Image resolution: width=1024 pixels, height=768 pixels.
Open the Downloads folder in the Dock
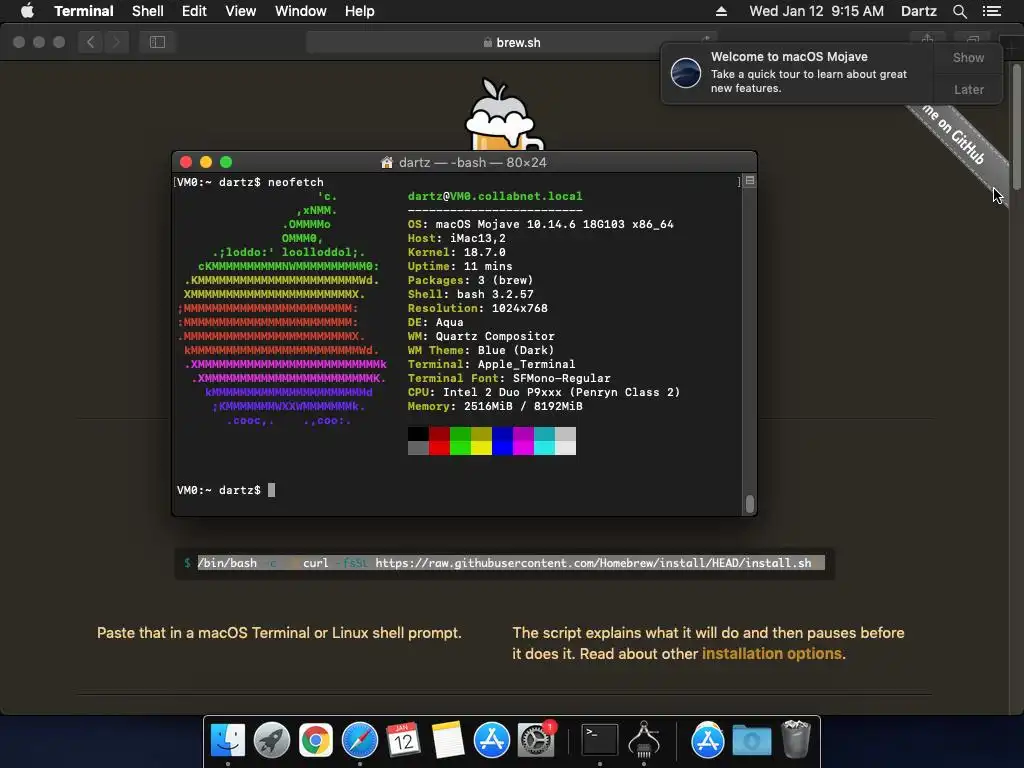(x=752, y=740)
